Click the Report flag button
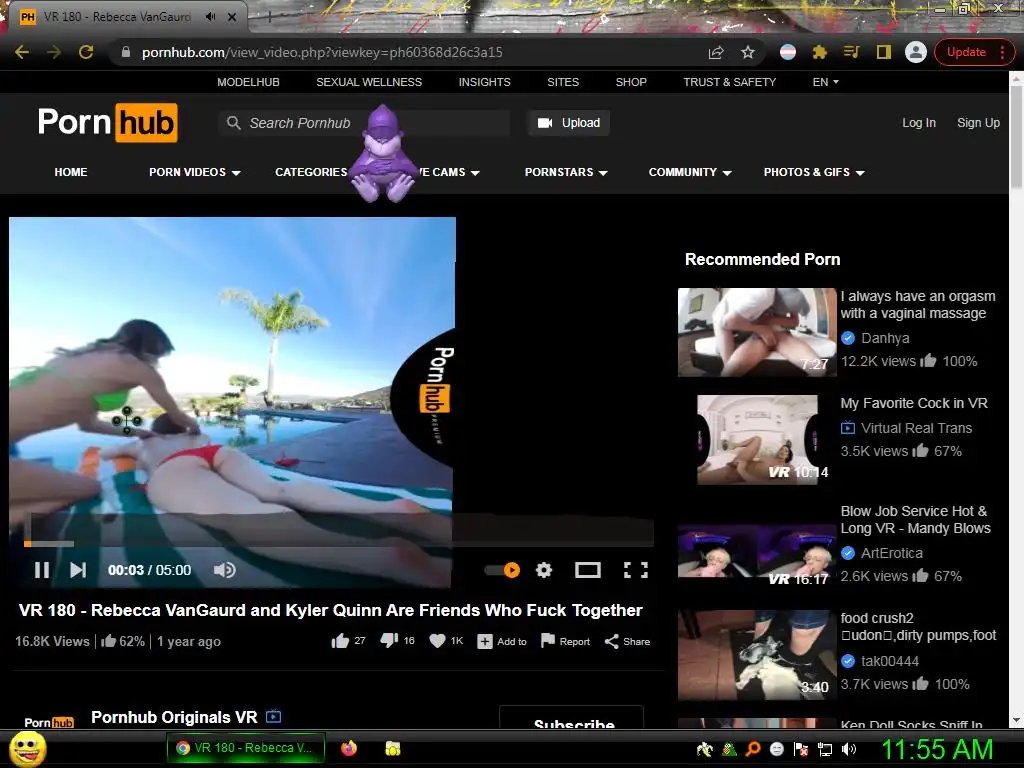Viewport: 1024px width, 768px height. click(x=566, y=641)
